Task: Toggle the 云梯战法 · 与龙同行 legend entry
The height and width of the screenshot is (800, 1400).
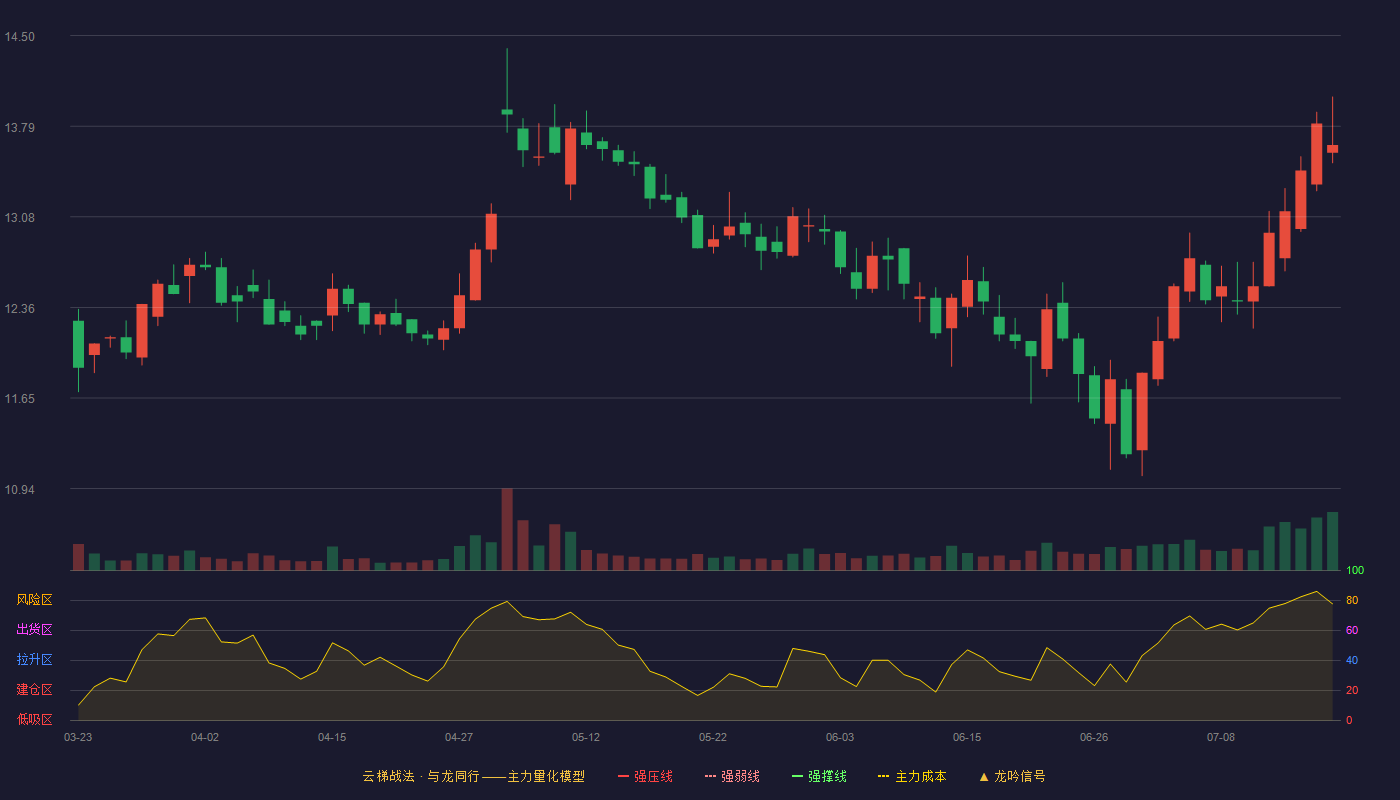Action: point(473,776)
